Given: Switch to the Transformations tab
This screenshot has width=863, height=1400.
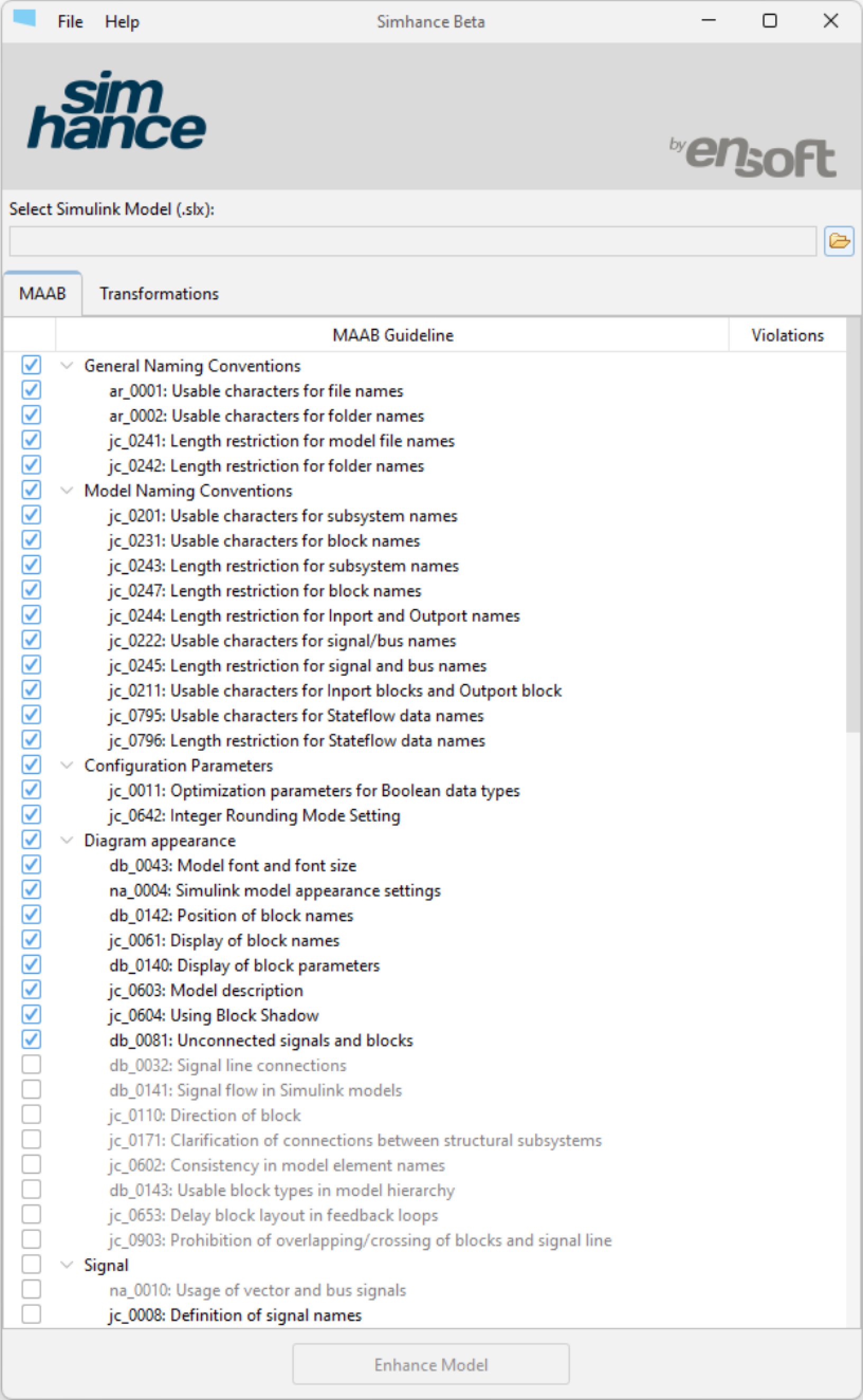Looking at the screenshot, I should (x=159, y=294).
